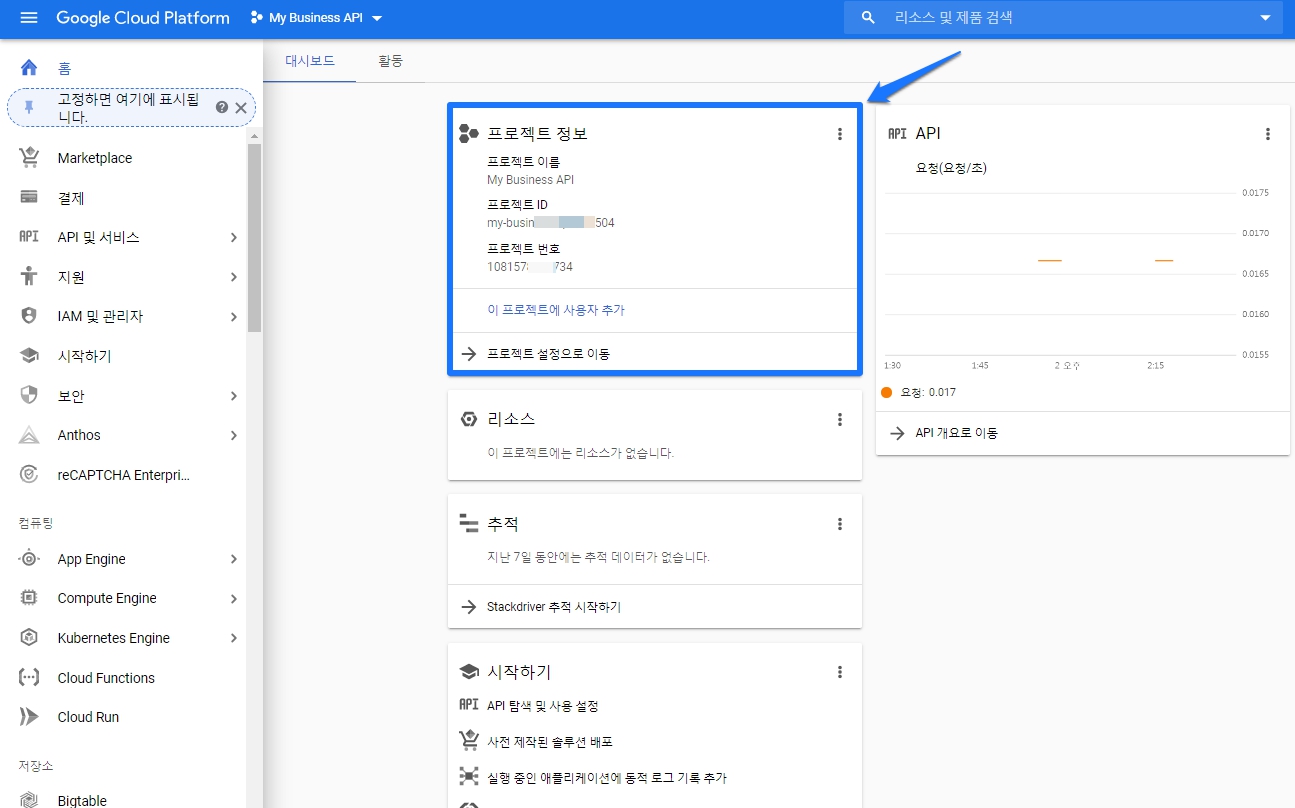Open the hamburger navigation menu
1295x808 pixels.
tap(28, 18)
